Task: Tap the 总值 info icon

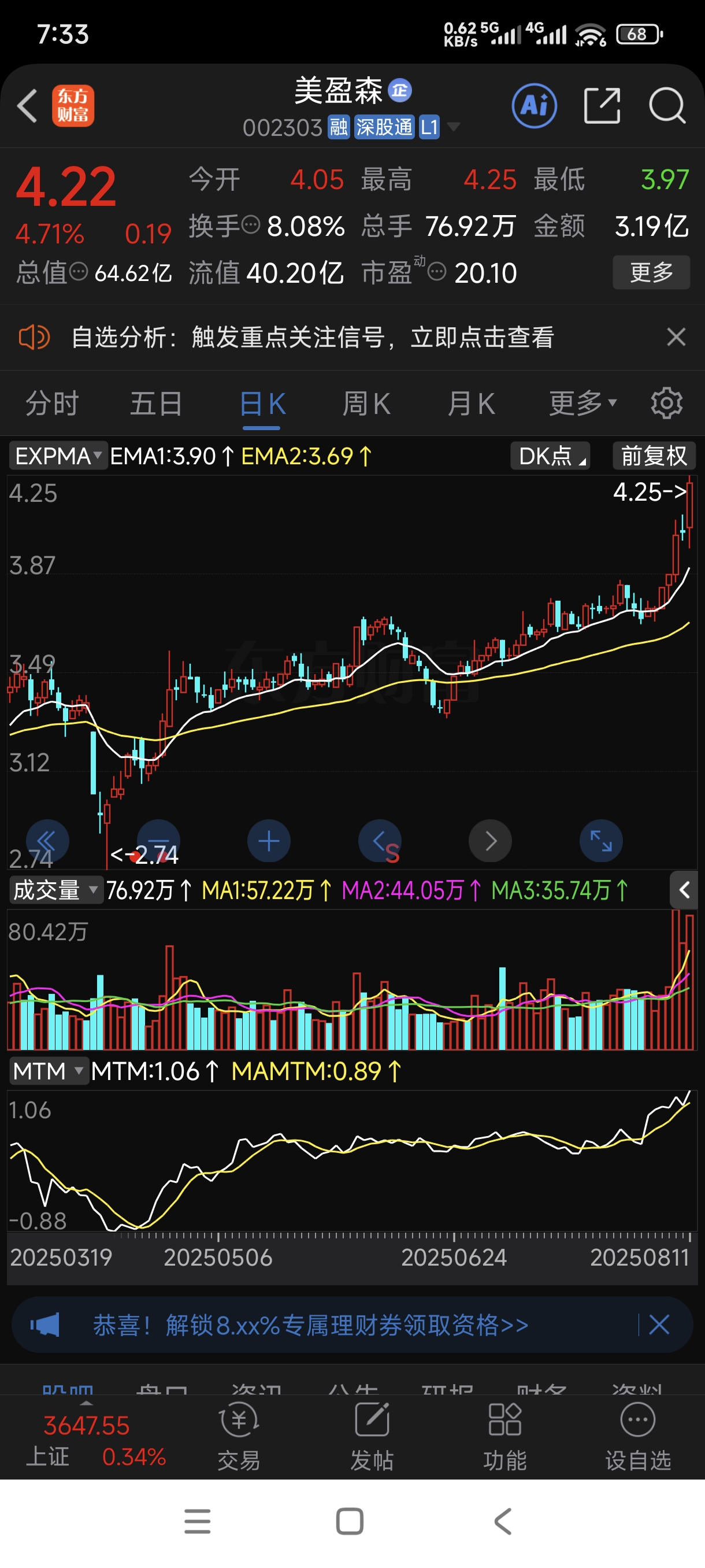Action: (x=79, y=272)
